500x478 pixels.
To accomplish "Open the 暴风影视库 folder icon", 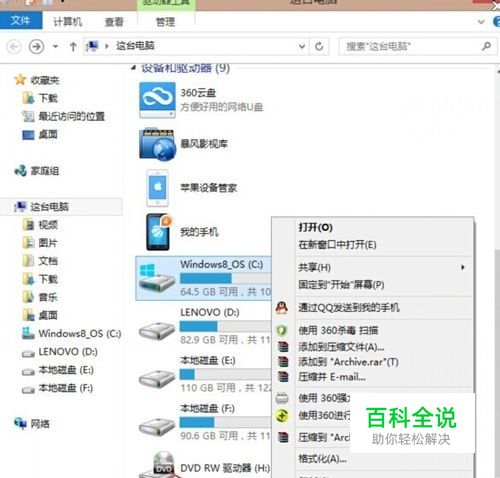I will 157,144.
